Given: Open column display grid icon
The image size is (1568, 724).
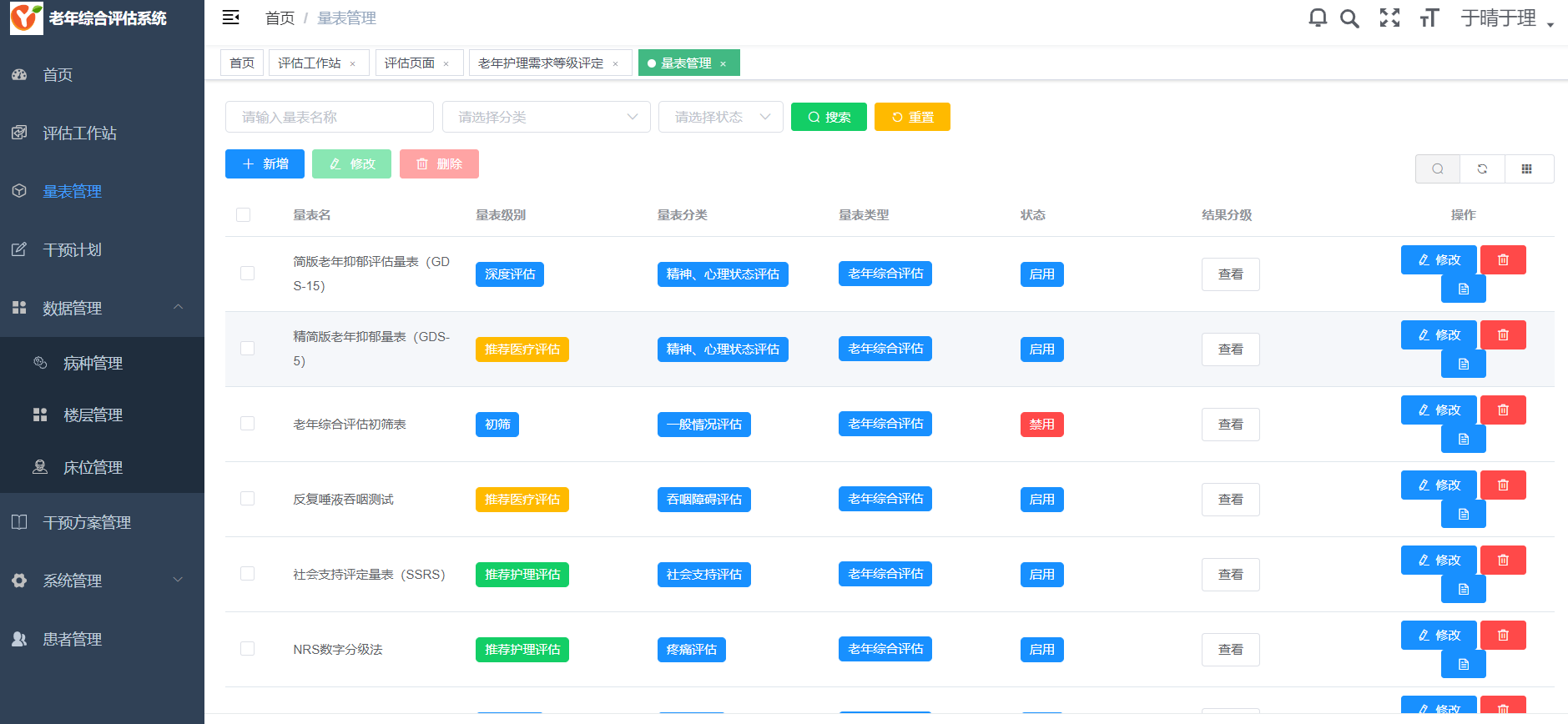Looking at the screenshot, I should pos(1526,168).
